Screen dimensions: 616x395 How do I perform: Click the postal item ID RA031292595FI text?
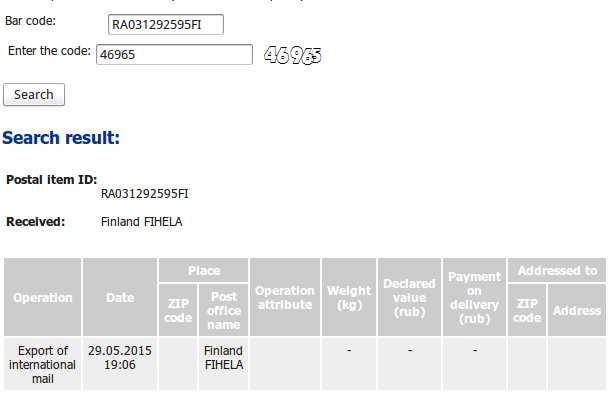(x=145, y=194)
